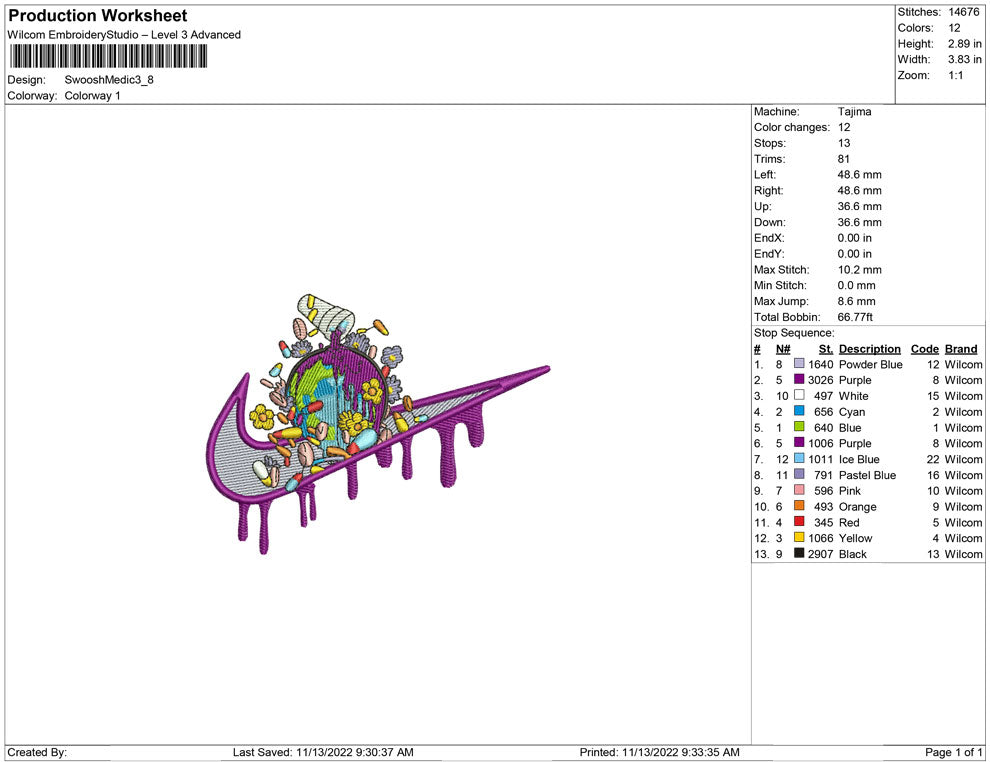Click the Ice Blue color swatch
Viewport: 990px width, 762px height.
tap(799, 458)
